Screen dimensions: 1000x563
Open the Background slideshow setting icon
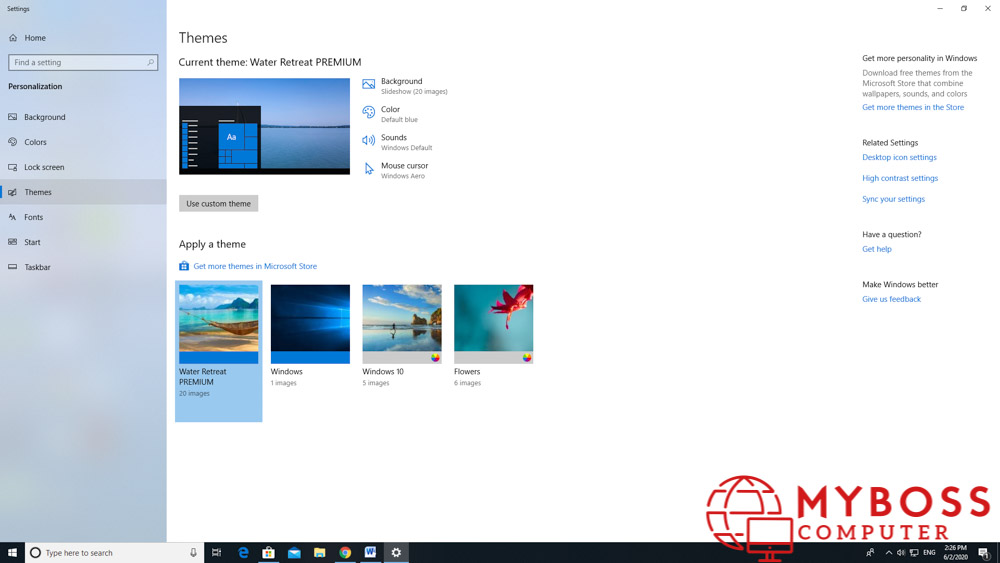(369, 84)
